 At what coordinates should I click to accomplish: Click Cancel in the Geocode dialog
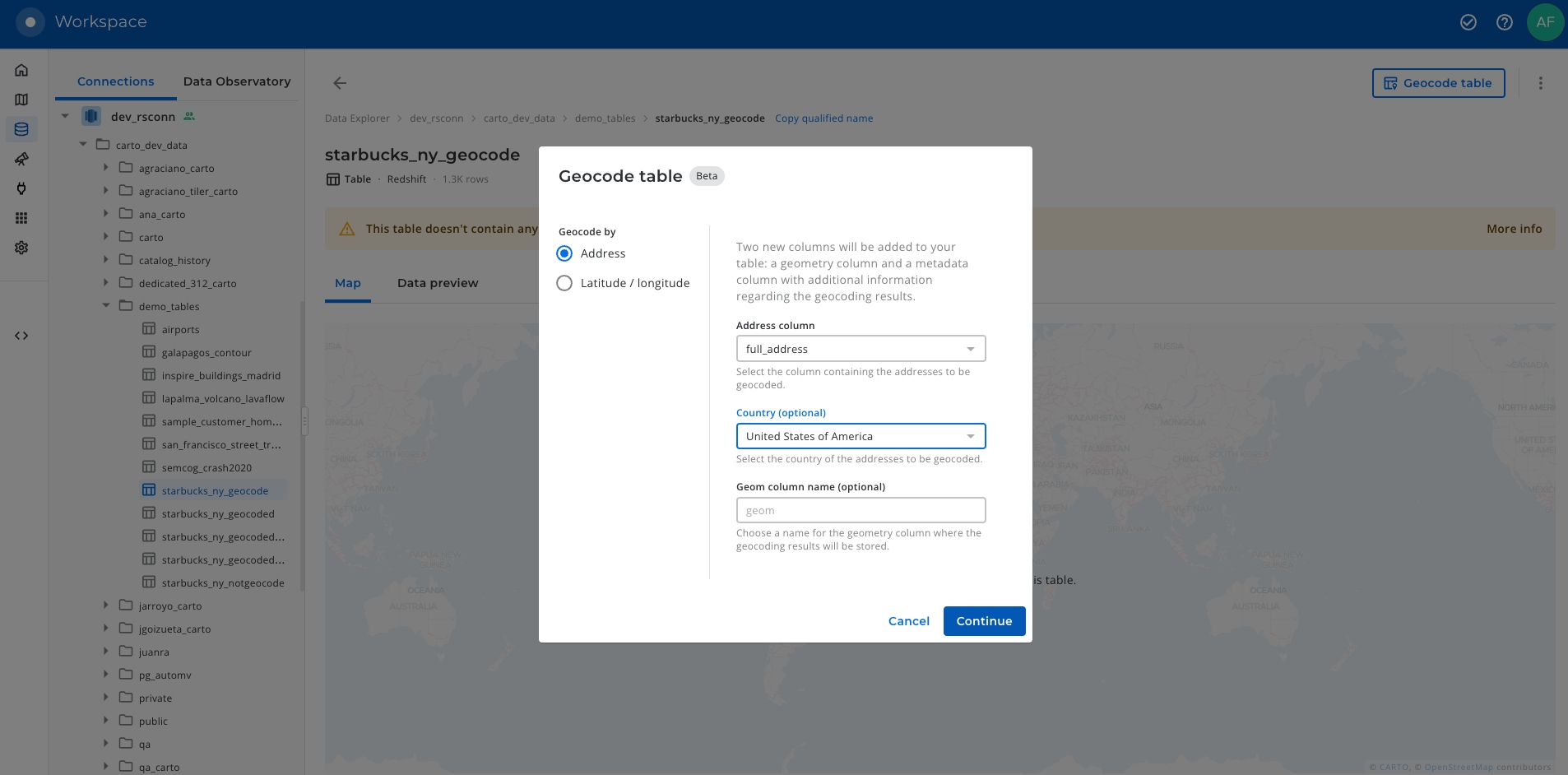[x=908, y=621]
